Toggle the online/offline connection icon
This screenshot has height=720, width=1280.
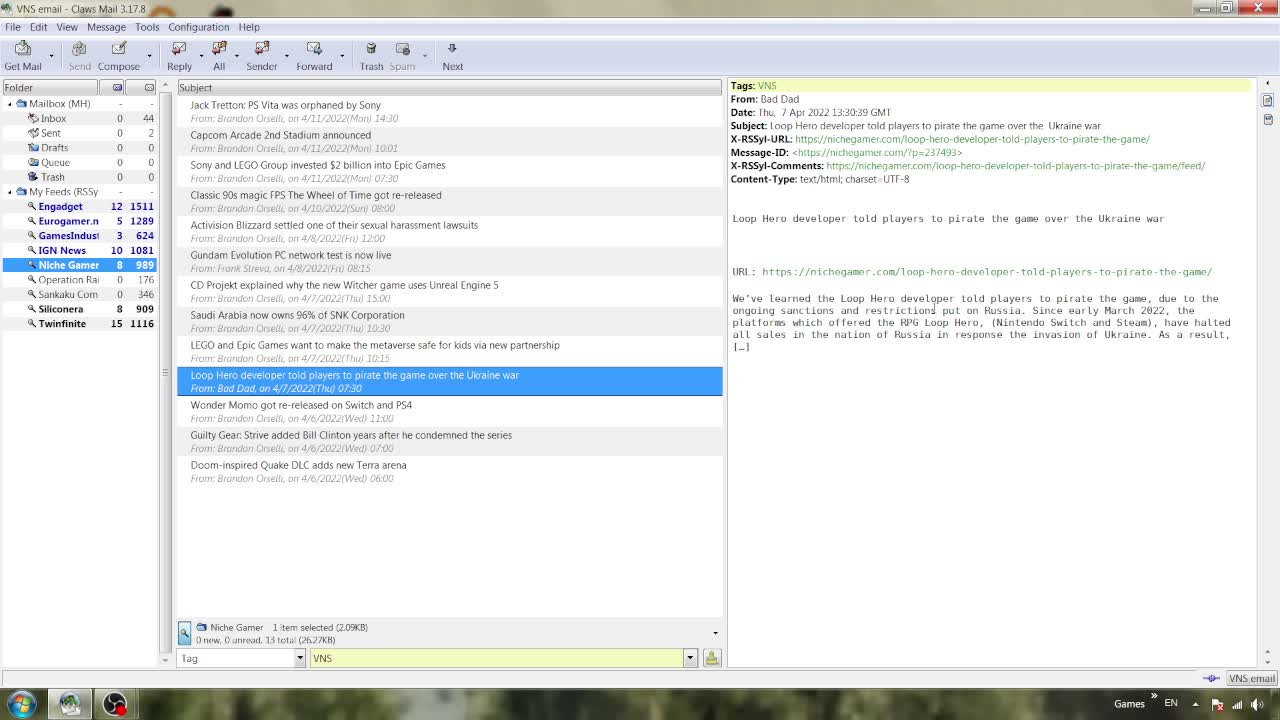point(1211,678)
